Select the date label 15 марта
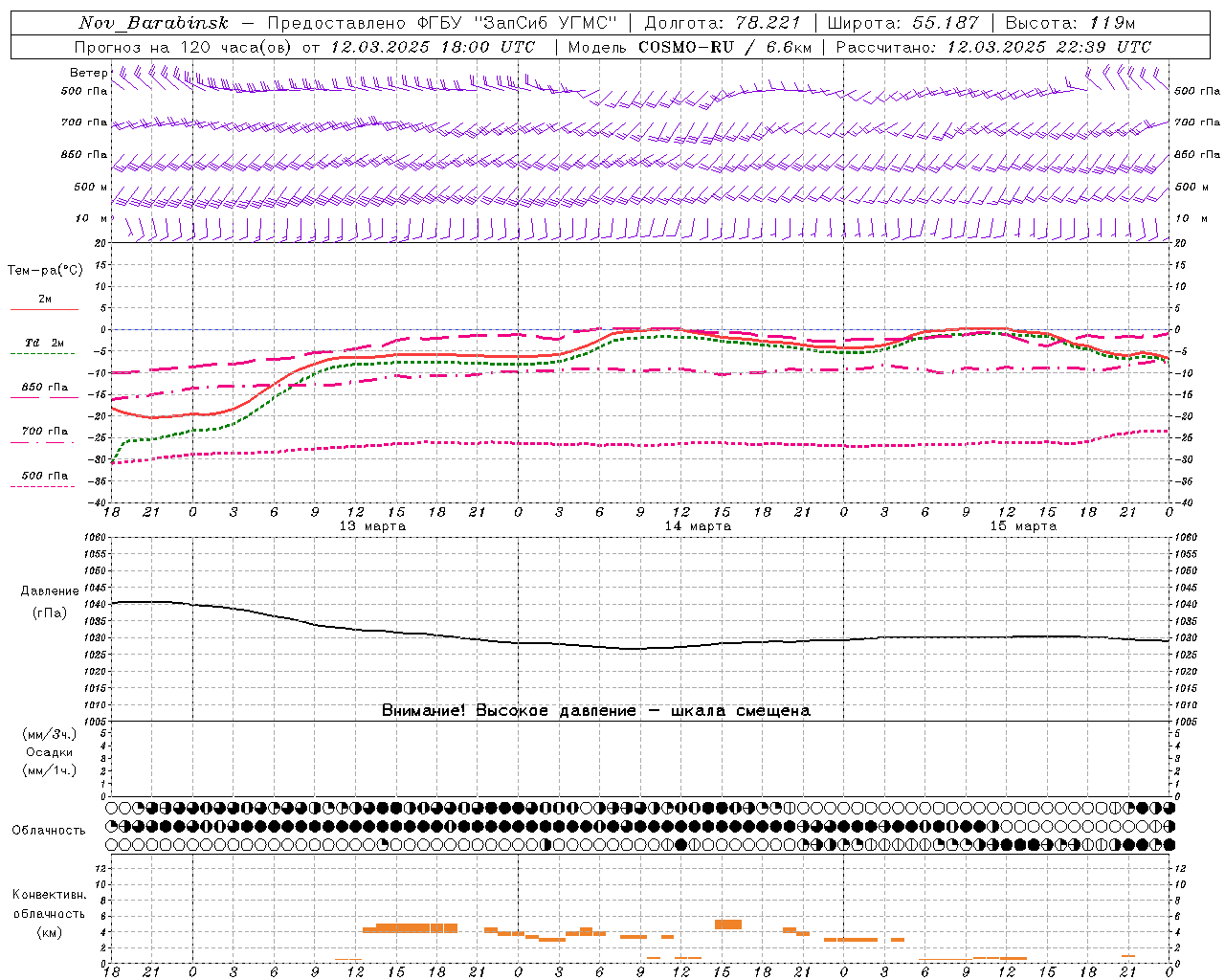Screen dimensions: 1225x980 1023,526
